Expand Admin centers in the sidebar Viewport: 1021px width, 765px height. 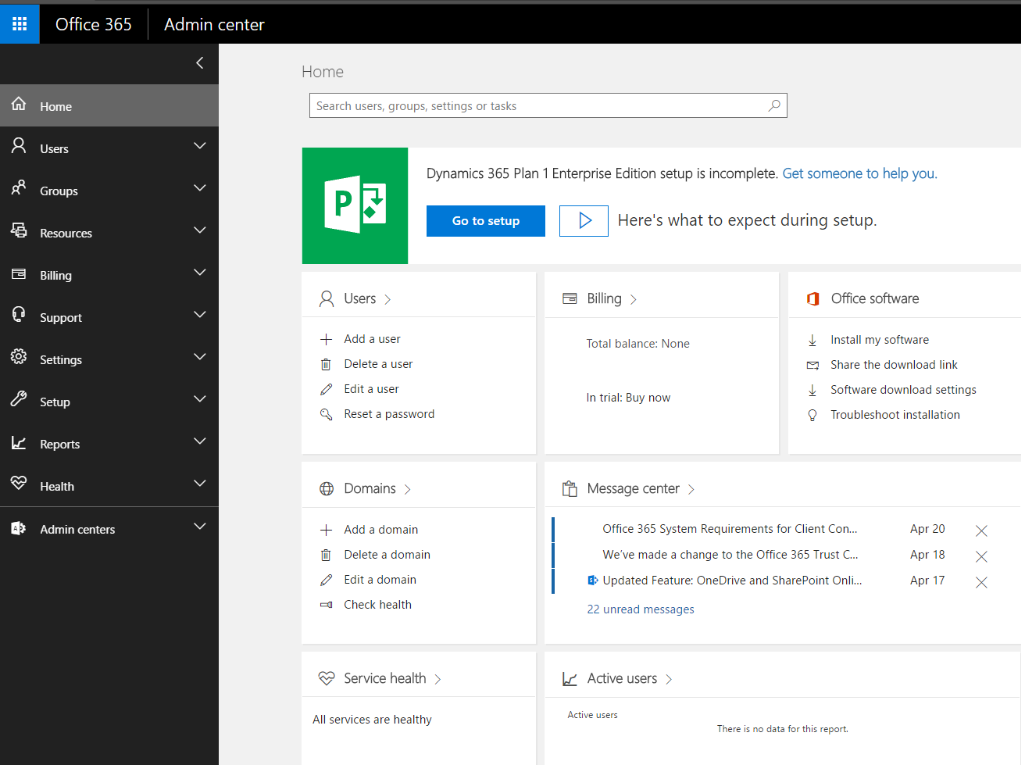[x=199, y=527]
